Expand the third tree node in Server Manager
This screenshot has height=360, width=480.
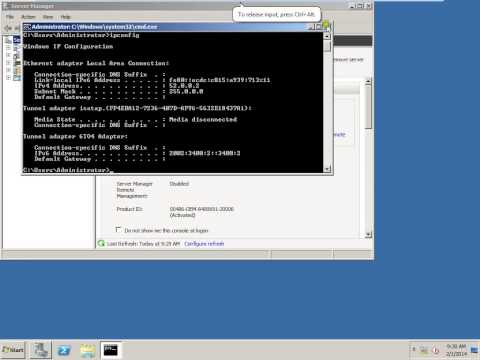tap(9, 63)
